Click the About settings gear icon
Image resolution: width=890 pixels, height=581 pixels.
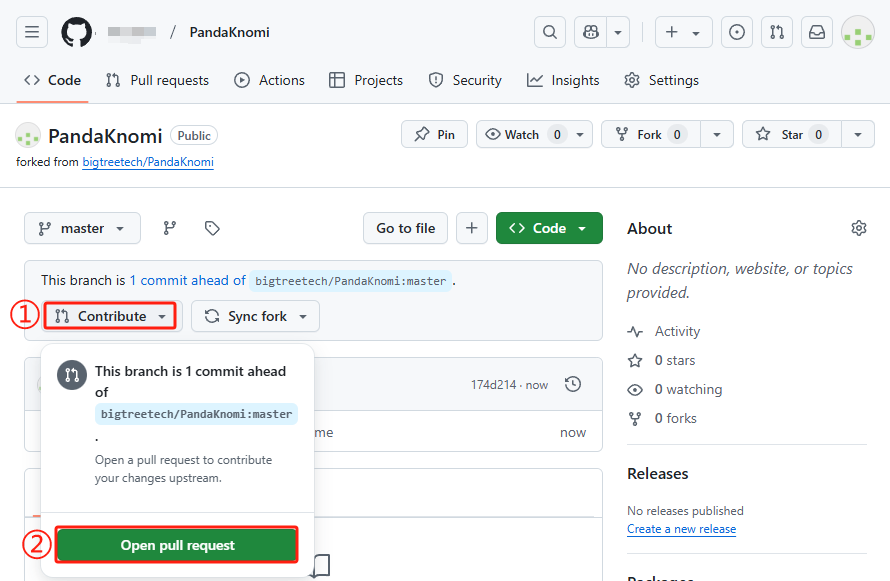(x=858, y=228)
